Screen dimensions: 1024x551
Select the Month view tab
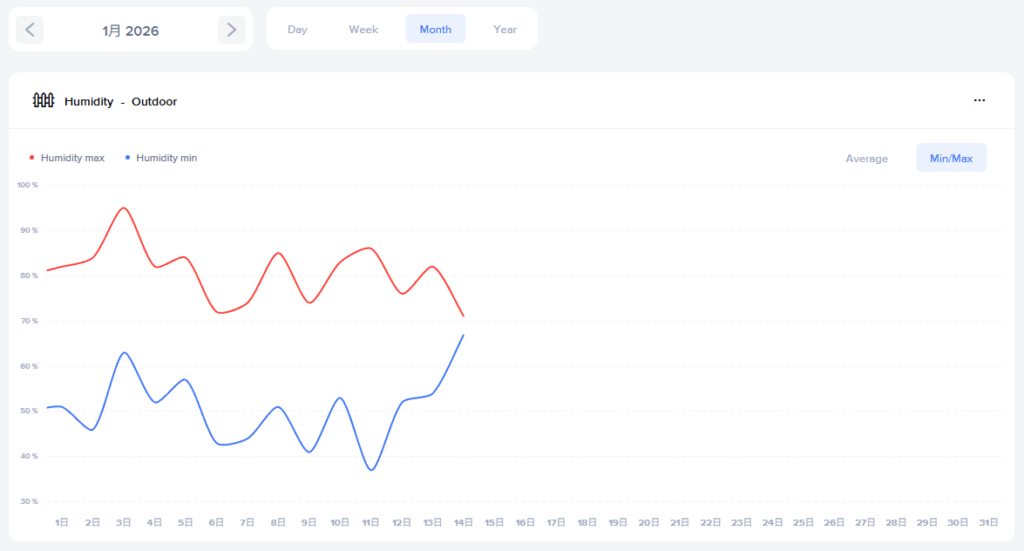click(x=435, y=29)
